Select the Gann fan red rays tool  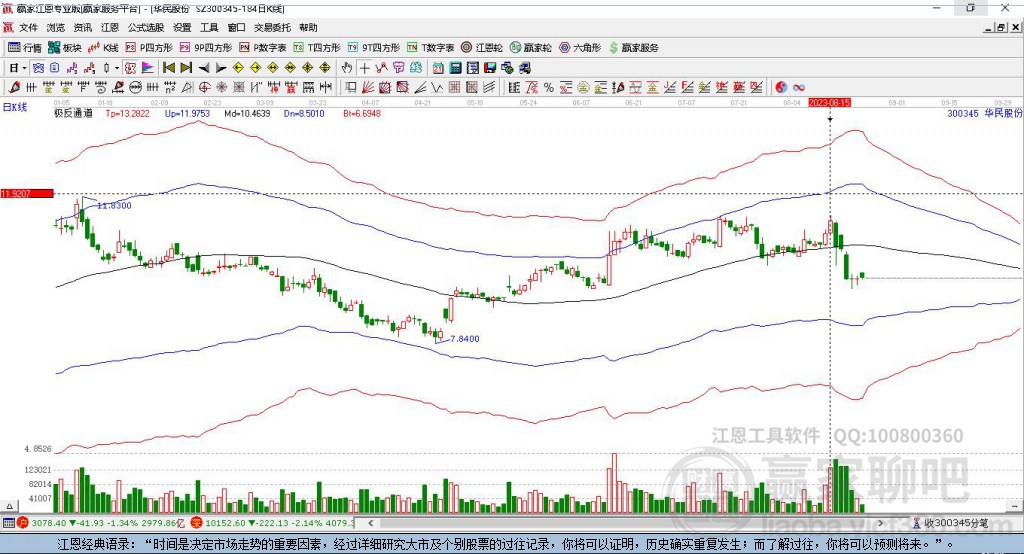(368, 88)
